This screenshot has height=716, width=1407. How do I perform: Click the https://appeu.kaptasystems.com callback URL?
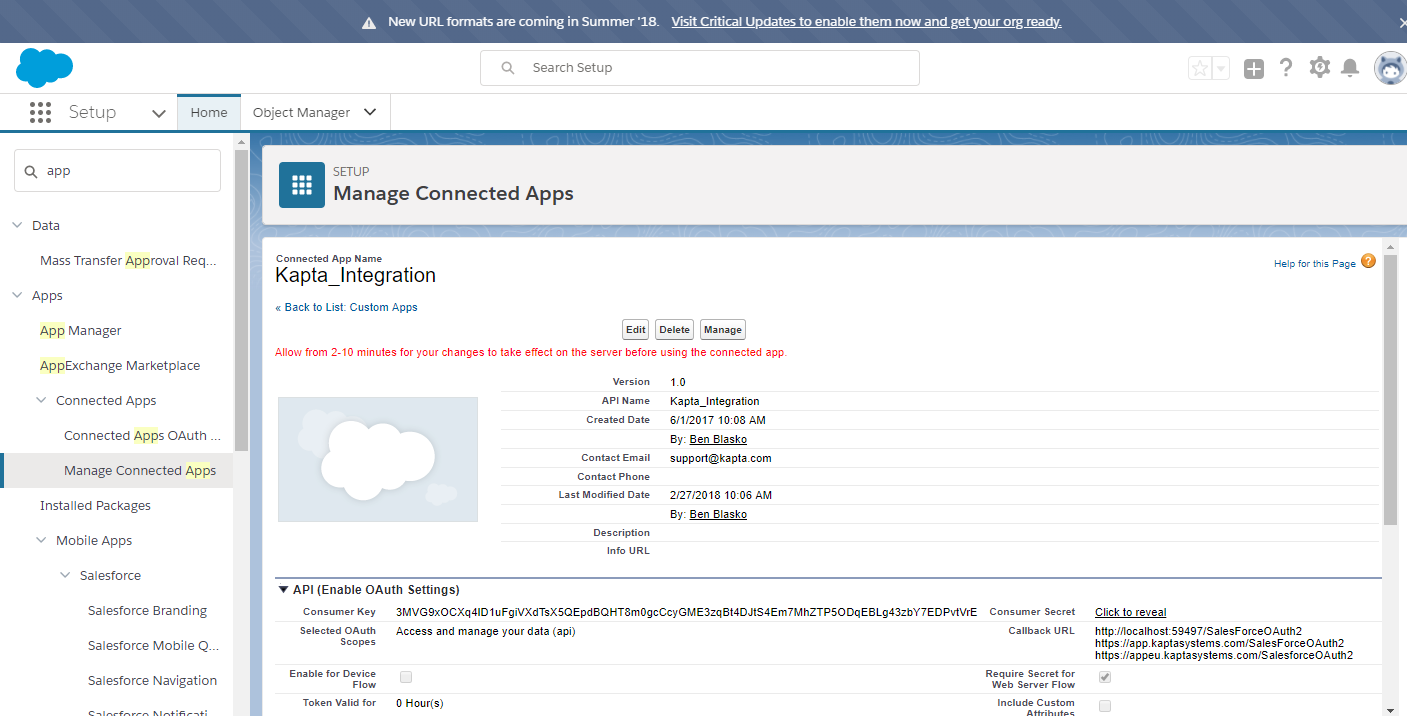[1224, 655]
